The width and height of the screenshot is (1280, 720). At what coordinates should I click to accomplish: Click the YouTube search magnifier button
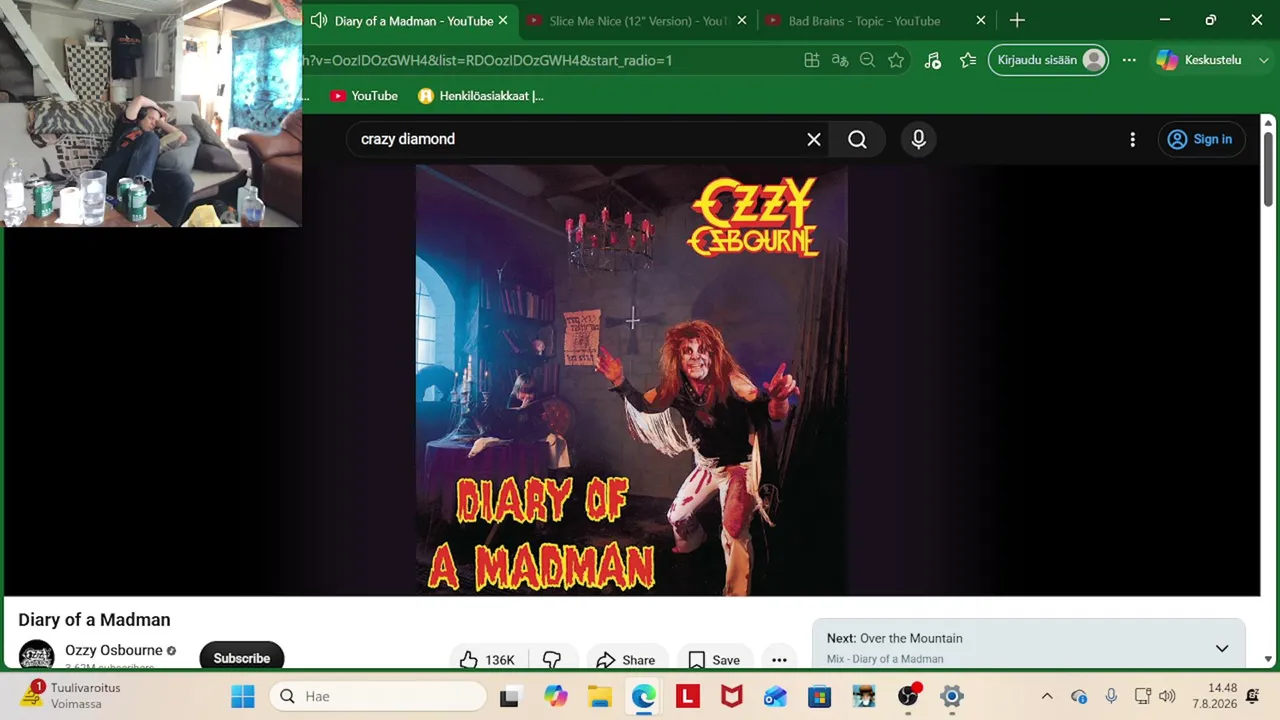(857, 139)
